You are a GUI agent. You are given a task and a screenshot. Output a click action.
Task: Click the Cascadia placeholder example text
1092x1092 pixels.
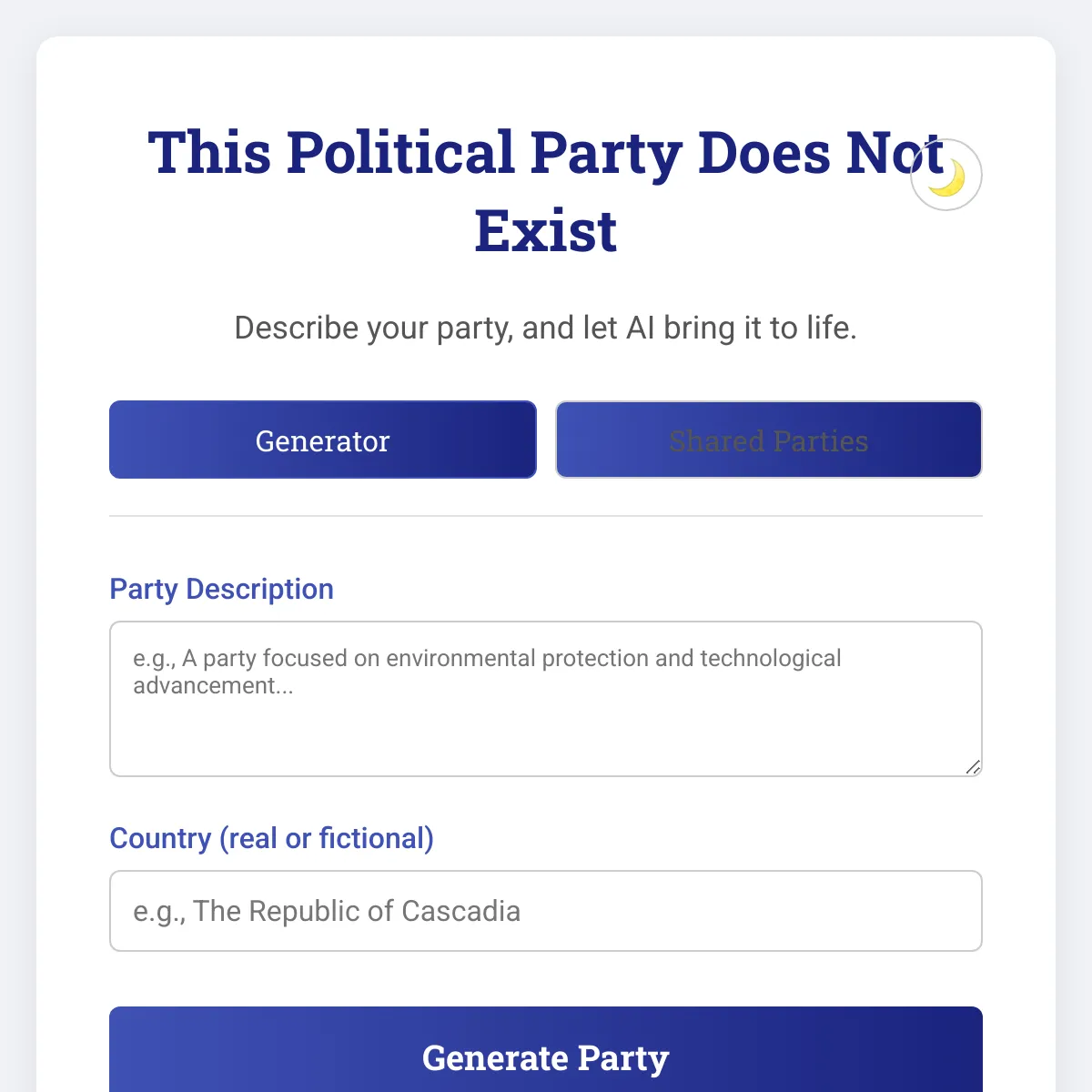tap(327, 911)
